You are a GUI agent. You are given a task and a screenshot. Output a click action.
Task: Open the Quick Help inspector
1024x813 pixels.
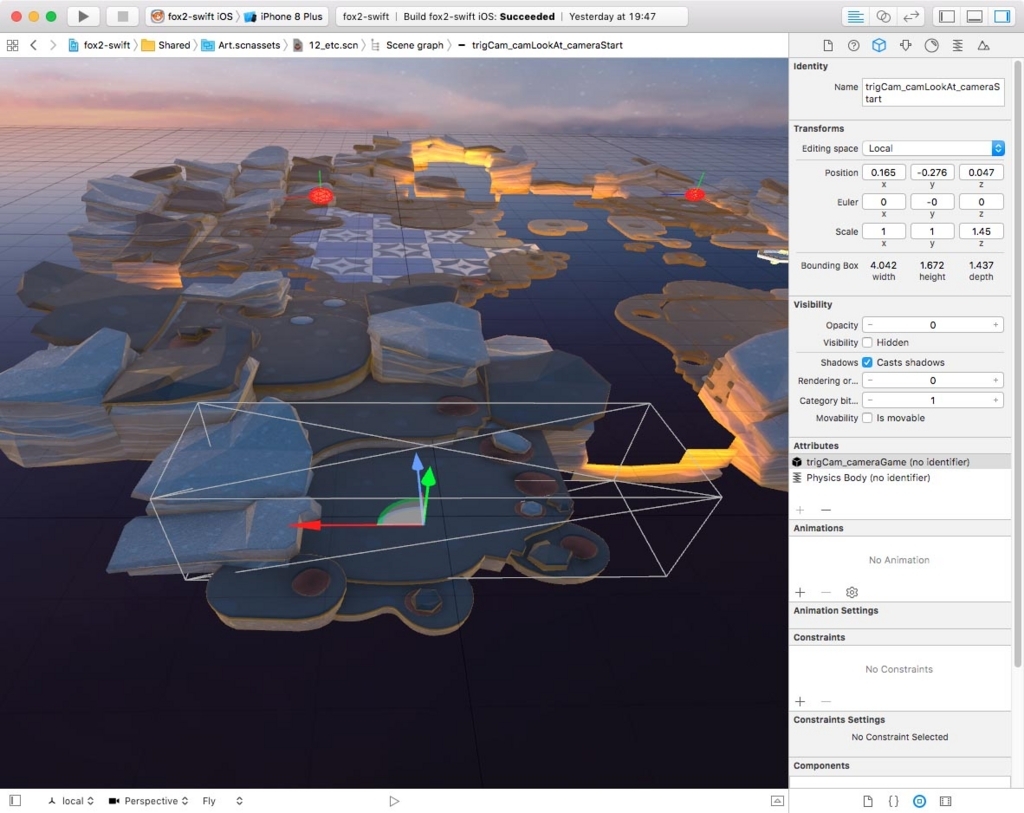[x=853, y=45]
